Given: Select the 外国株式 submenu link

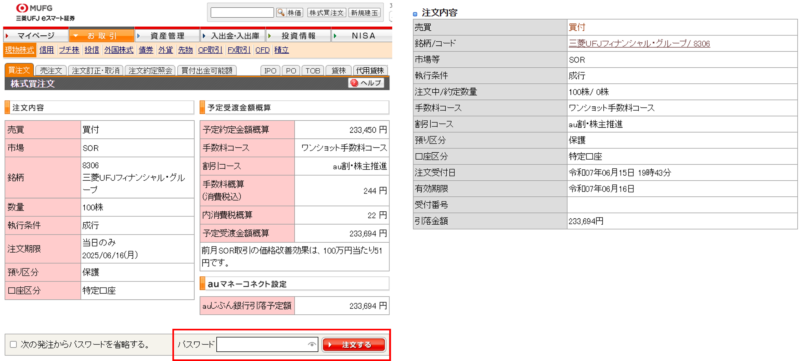Looking at the screenshot, I should coord(119,50).
